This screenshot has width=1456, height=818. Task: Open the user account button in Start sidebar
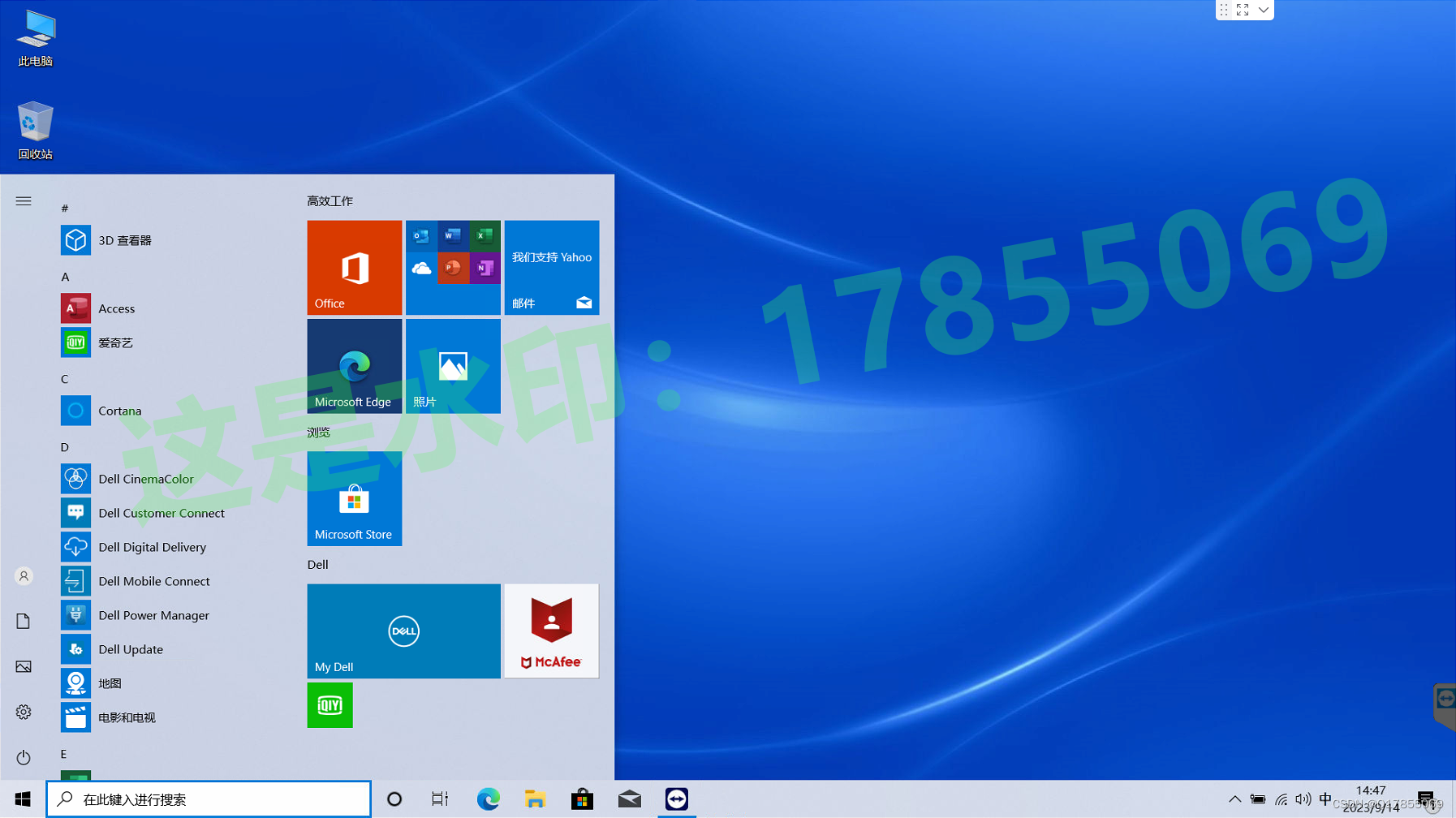[24, 576]
